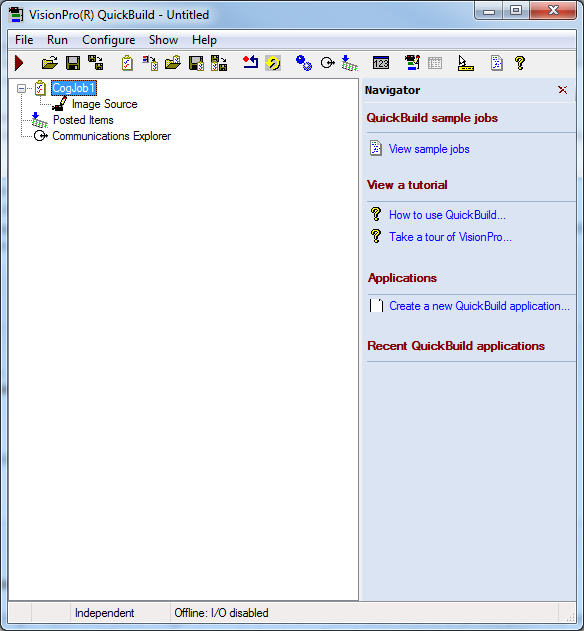This screenshot has height=631, width=584.
Task: Collapse the CogJob1 tree node
Action: tap(21, 88)
